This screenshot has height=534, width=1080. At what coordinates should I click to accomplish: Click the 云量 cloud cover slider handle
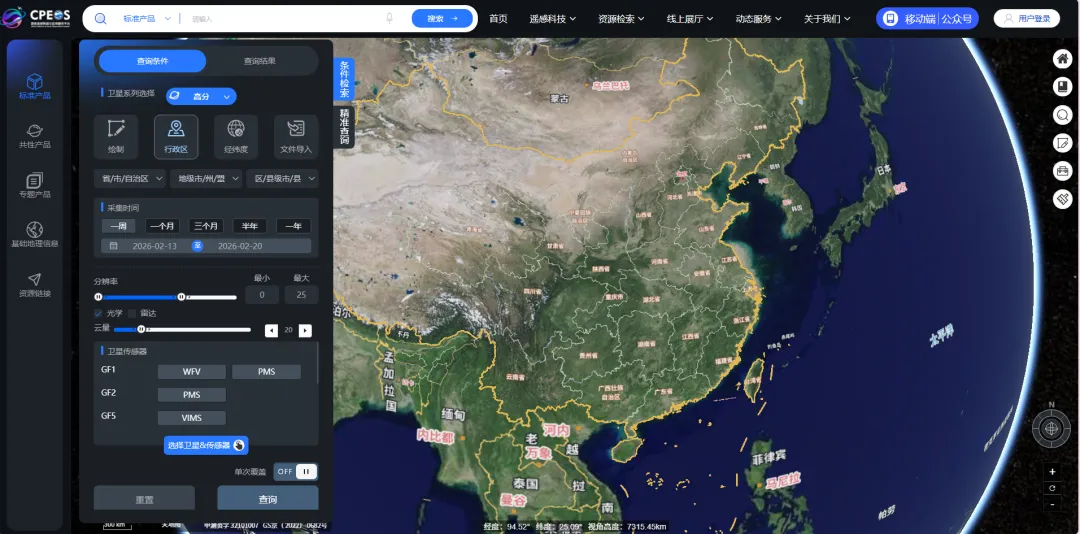click(x=141, y=329)
